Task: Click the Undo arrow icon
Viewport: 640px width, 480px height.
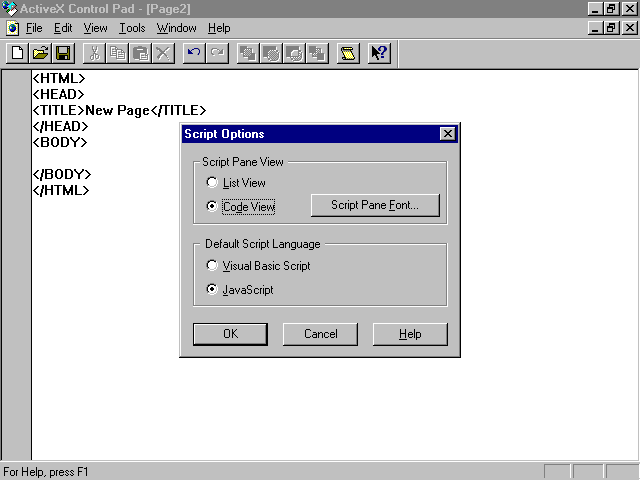Action: tap(194, 53)
